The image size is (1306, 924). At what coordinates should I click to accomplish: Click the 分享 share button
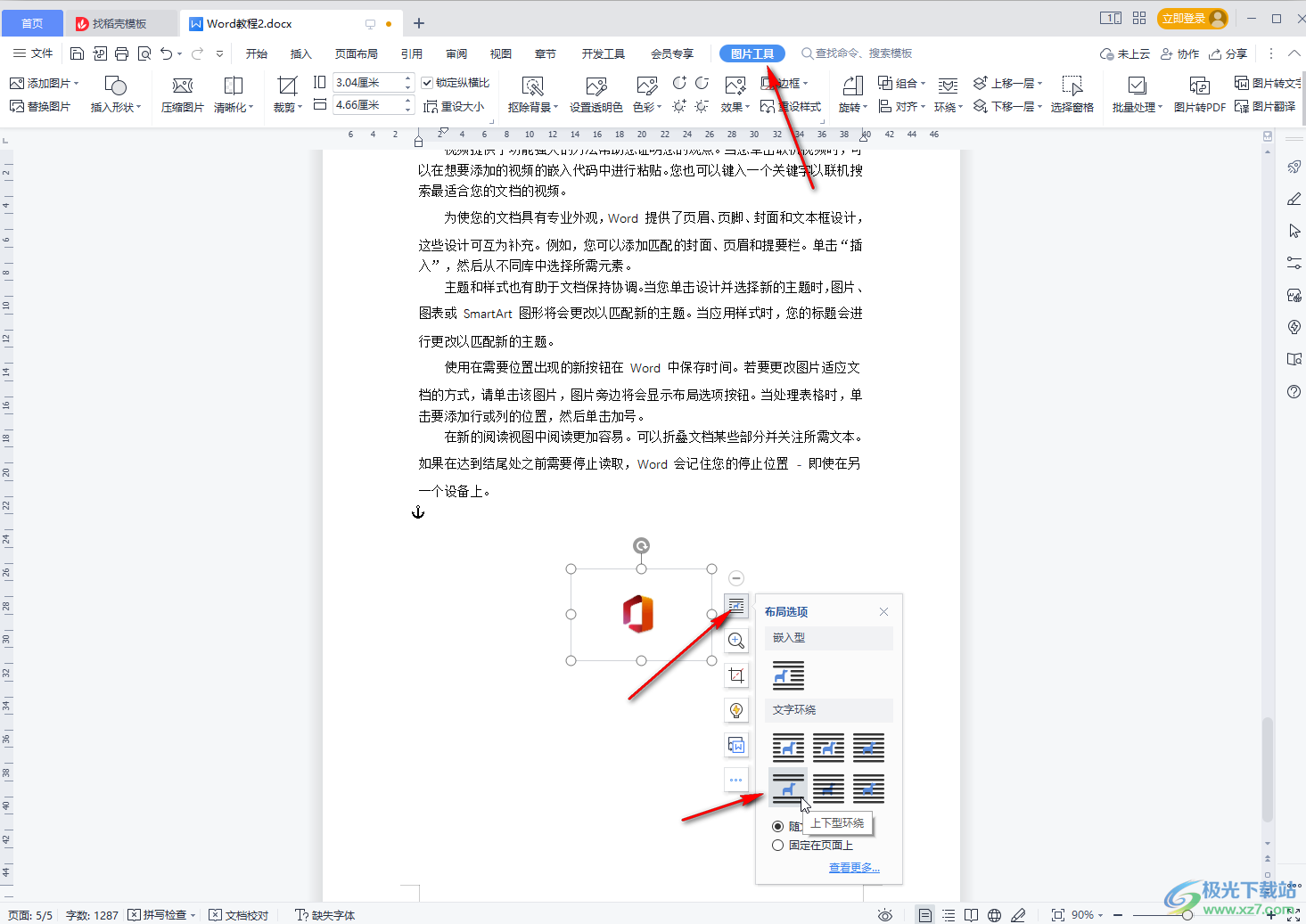(x=1228, y=53)
